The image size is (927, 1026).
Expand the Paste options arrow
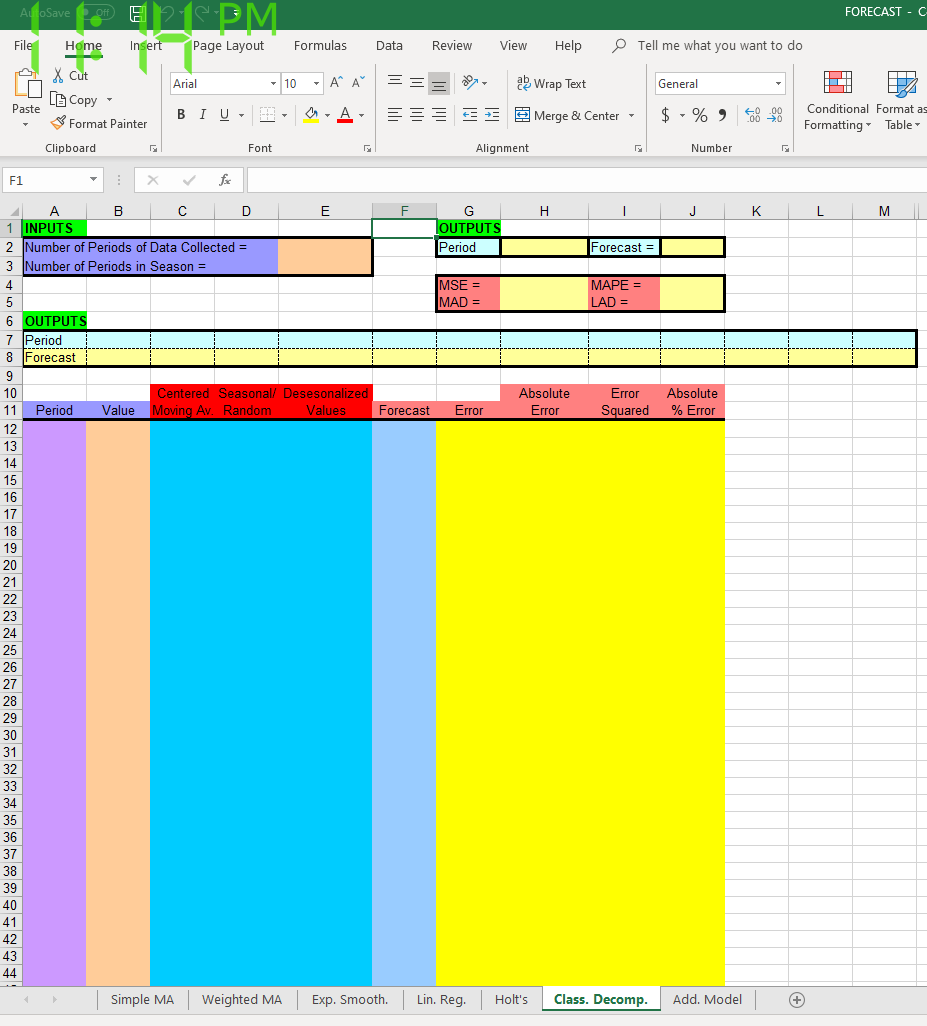(26, 124)
